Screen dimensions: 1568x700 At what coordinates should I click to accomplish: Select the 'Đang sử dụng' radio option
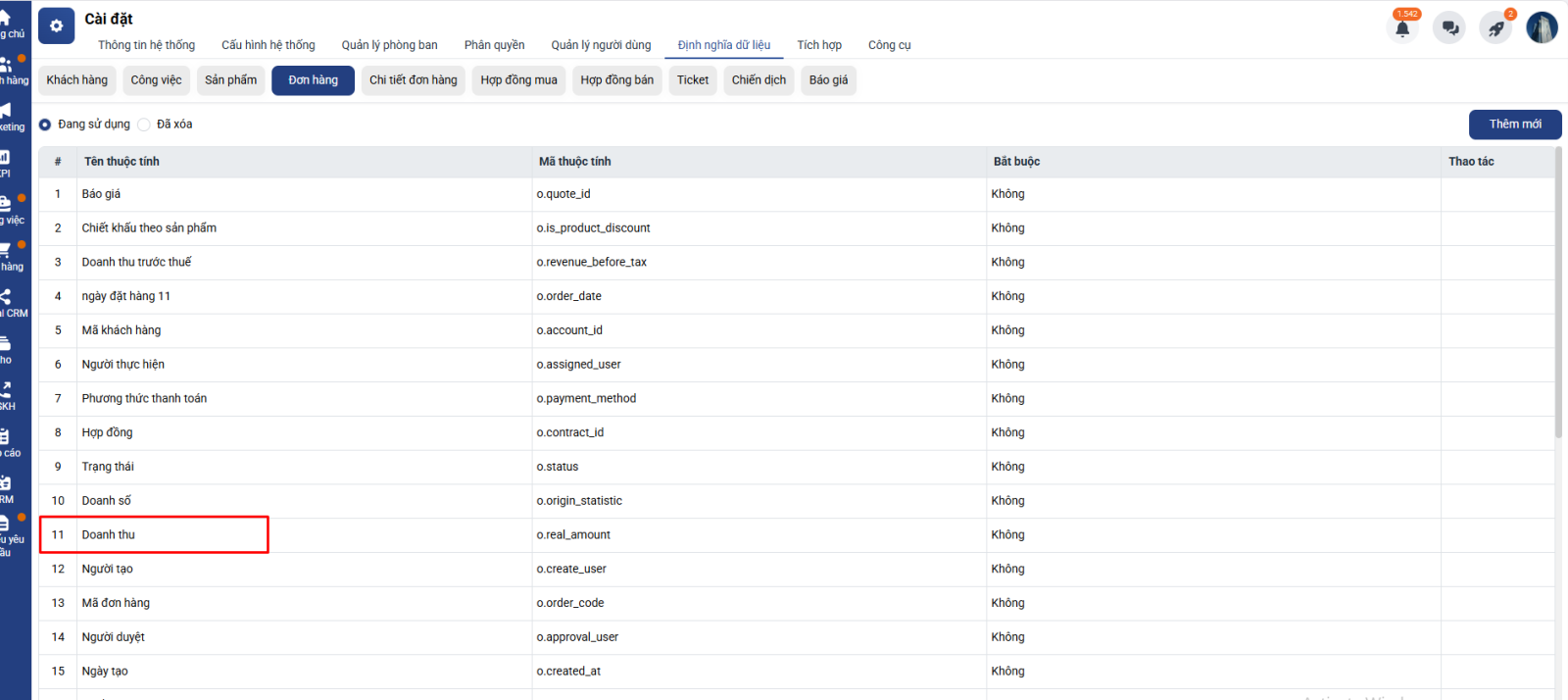tap(45, 125)
